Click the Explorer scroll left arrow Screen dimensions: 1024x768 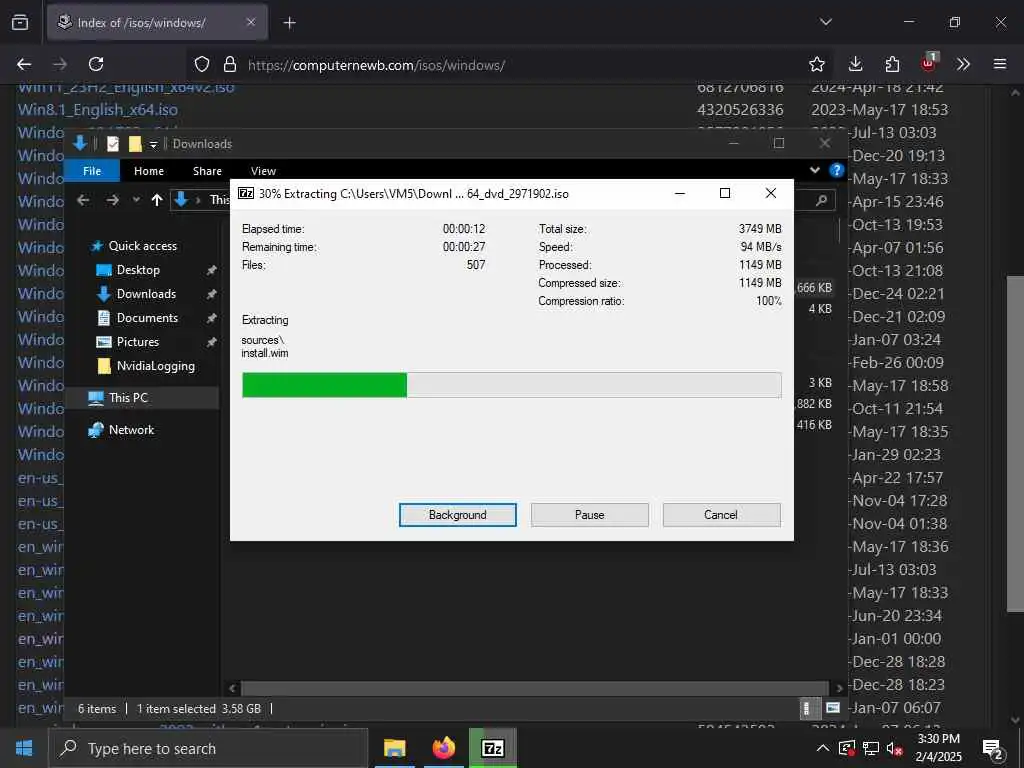232,688
